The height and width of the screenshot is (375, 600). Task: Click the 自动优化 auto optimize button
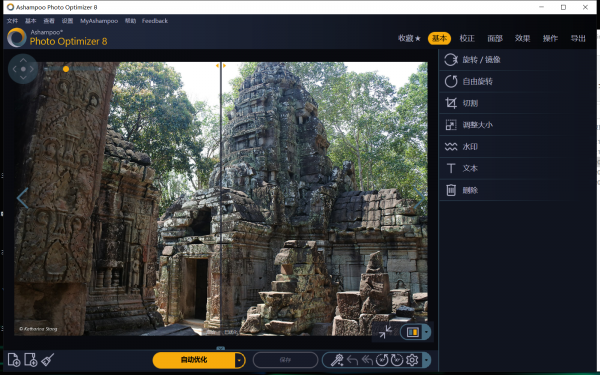point(194,360)
